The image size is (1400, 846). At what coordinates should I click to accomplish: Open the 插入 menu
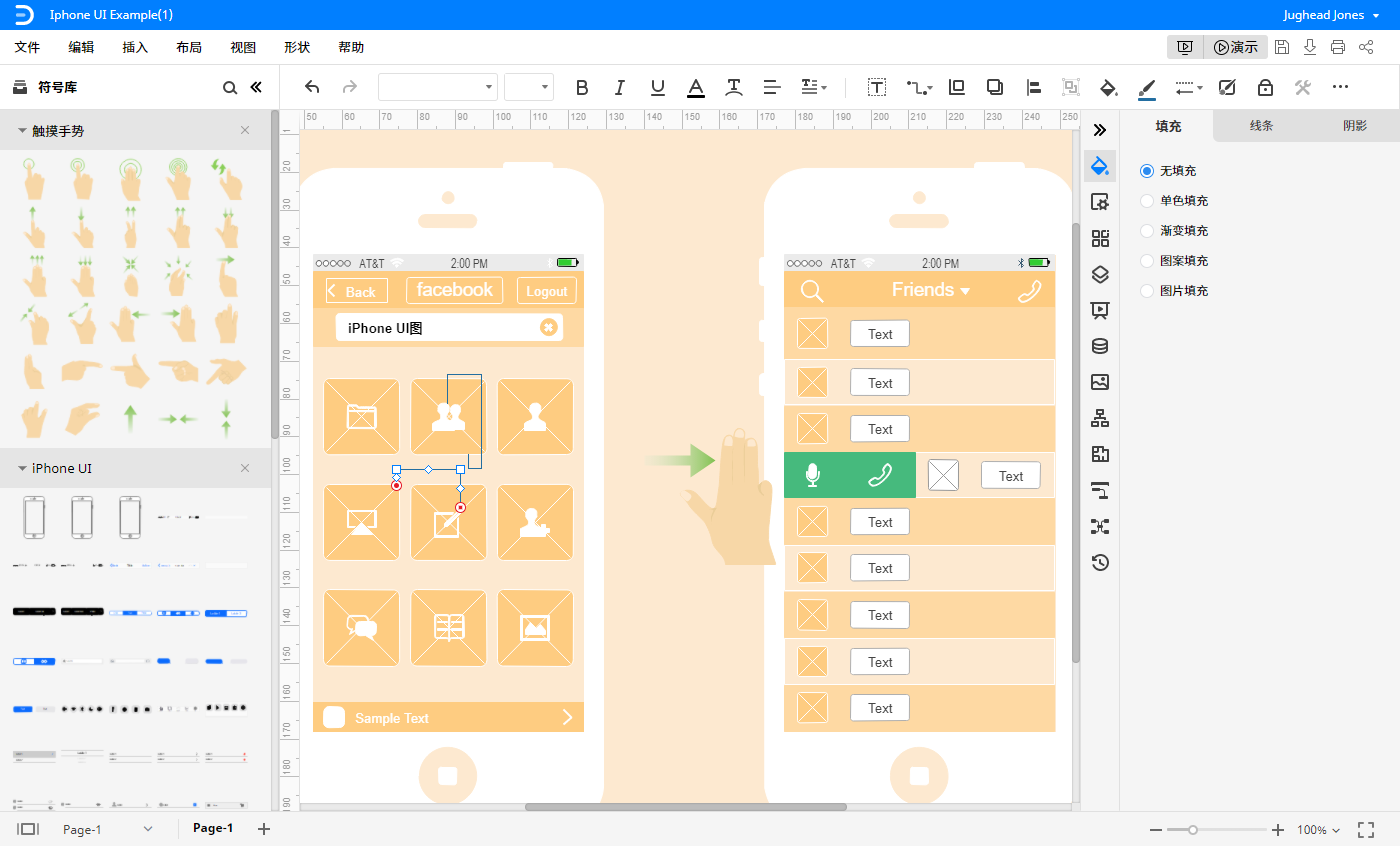click(x=135, y=47)
